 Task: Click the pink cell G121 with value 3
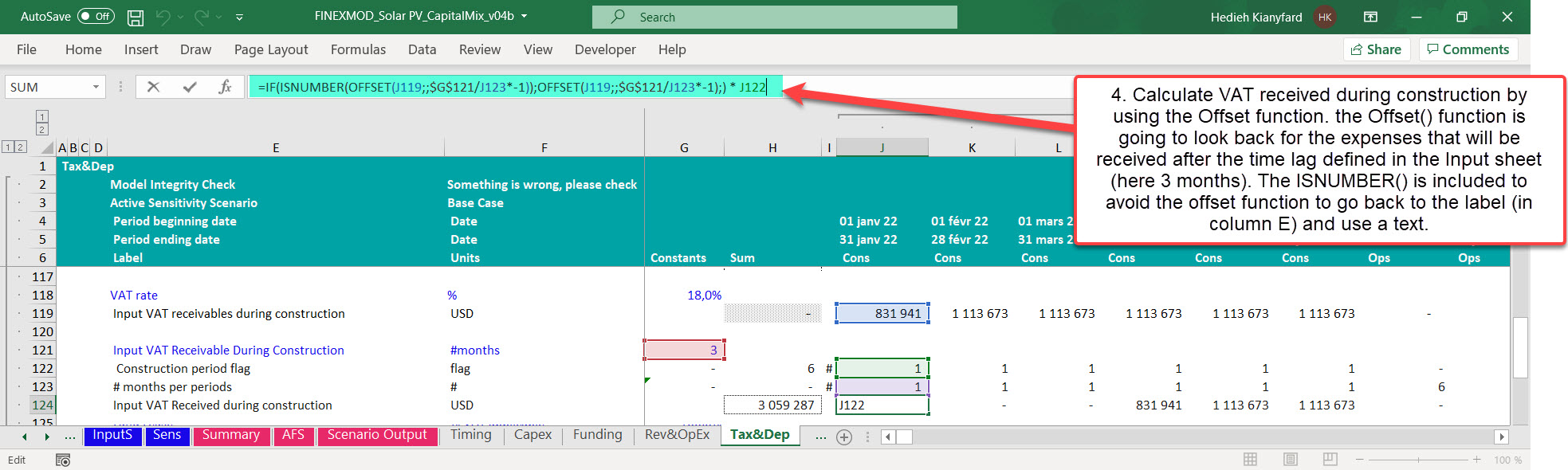[x=684, y=350]
